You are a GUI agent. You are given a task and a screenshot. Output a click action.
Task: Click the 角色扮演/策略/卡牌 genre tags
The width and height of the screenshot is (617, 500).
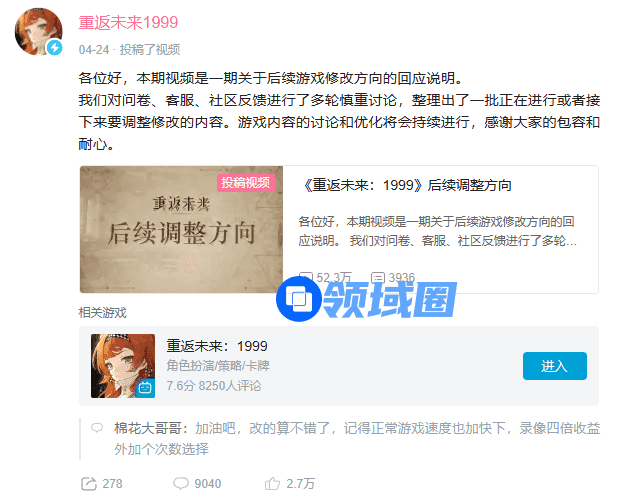click(218, 366)
